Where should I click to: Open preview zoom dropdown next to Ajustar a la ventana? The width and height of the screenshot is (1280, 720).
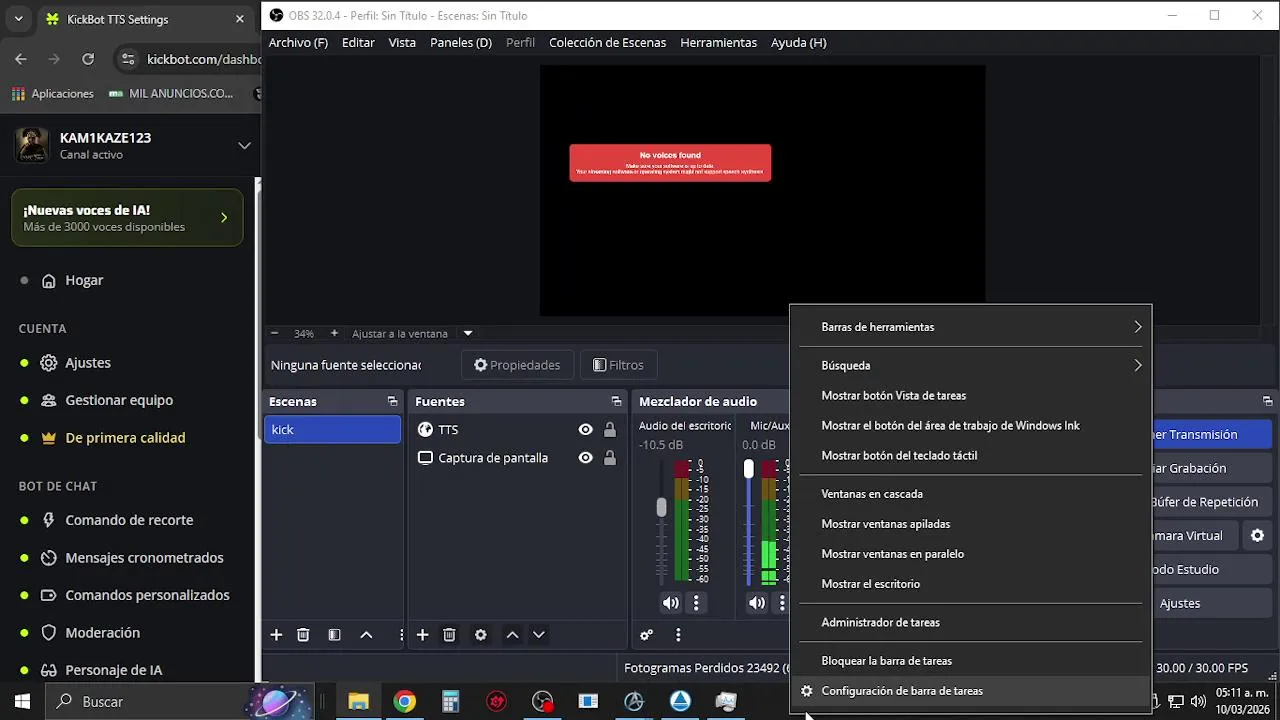click(467, 334)
